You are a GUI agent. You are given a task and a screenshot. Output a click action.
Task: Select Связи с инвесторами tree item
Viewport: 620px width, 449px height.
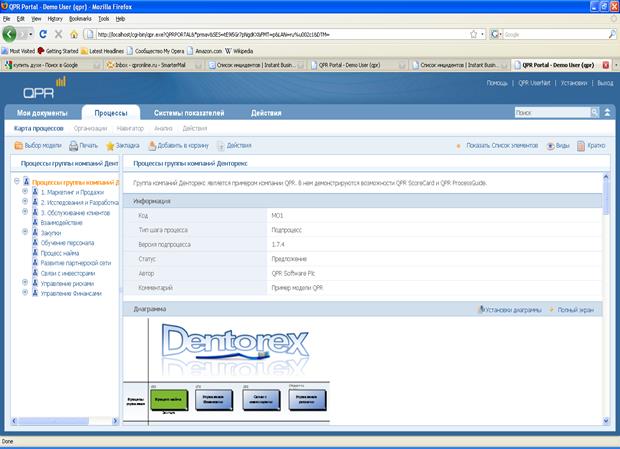click(68, 273)
